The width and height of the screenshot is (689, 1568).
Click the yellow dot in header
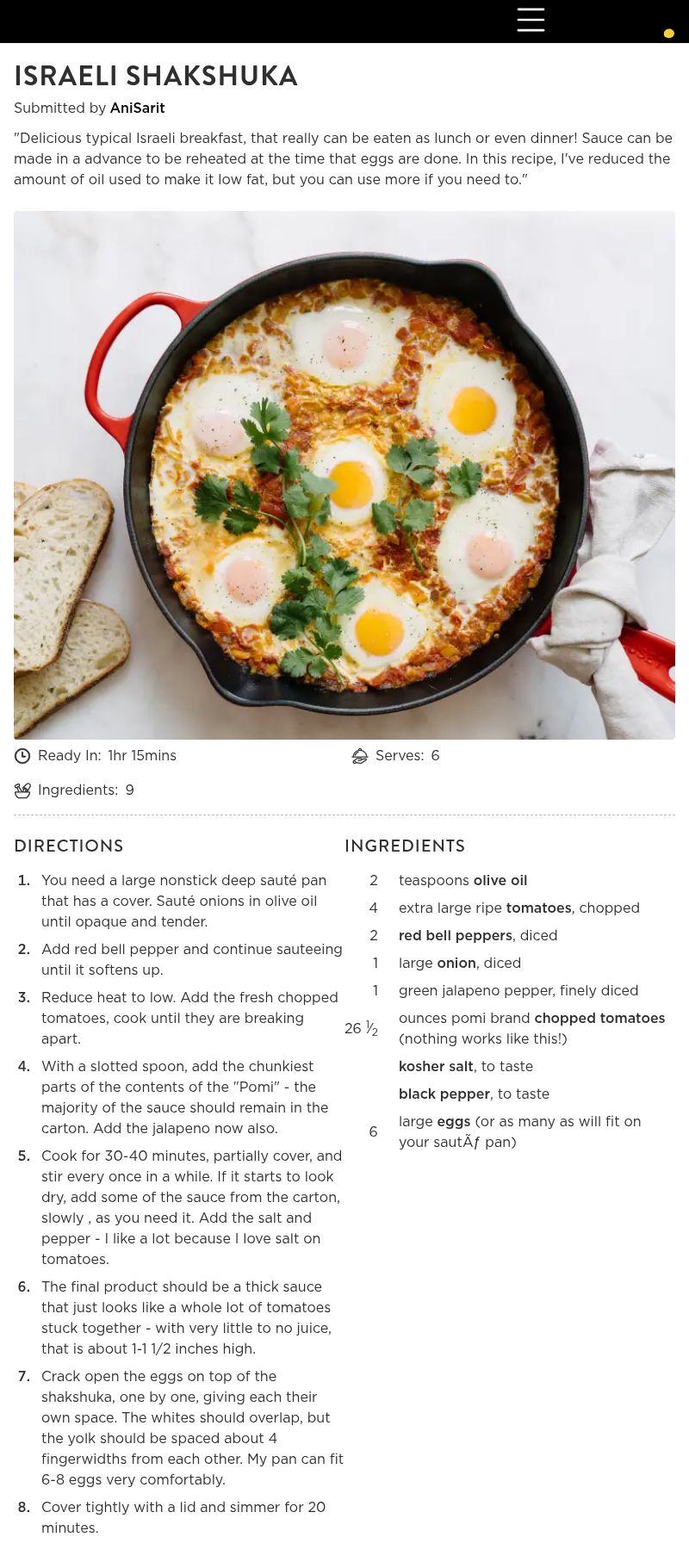pos(668,34)
